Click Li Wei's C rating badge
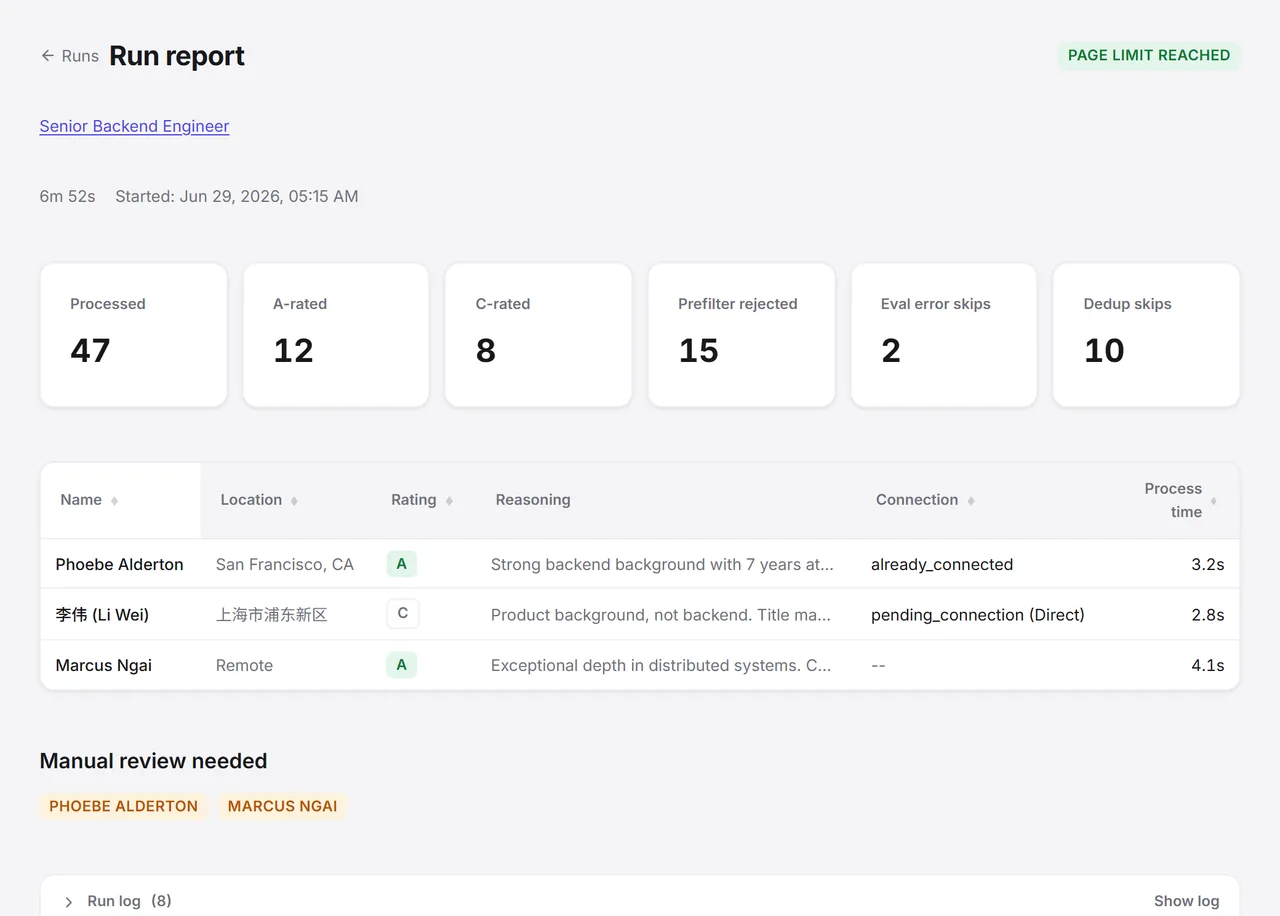Screen dimensions: 1280x916 click(x=403, y=614)
